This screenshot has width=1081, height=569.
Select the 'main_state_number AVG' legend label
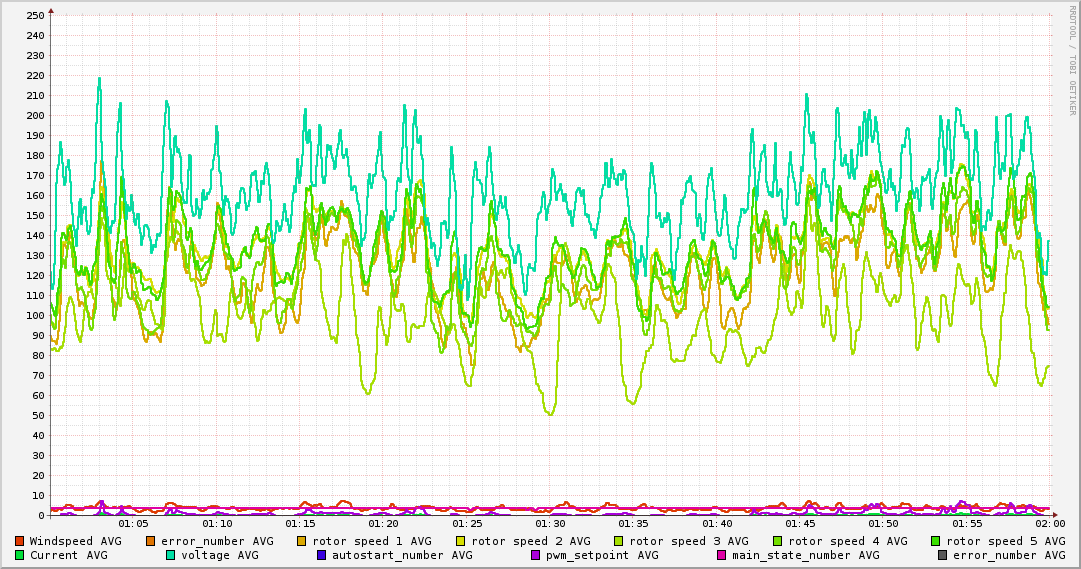tap(806, 555)
